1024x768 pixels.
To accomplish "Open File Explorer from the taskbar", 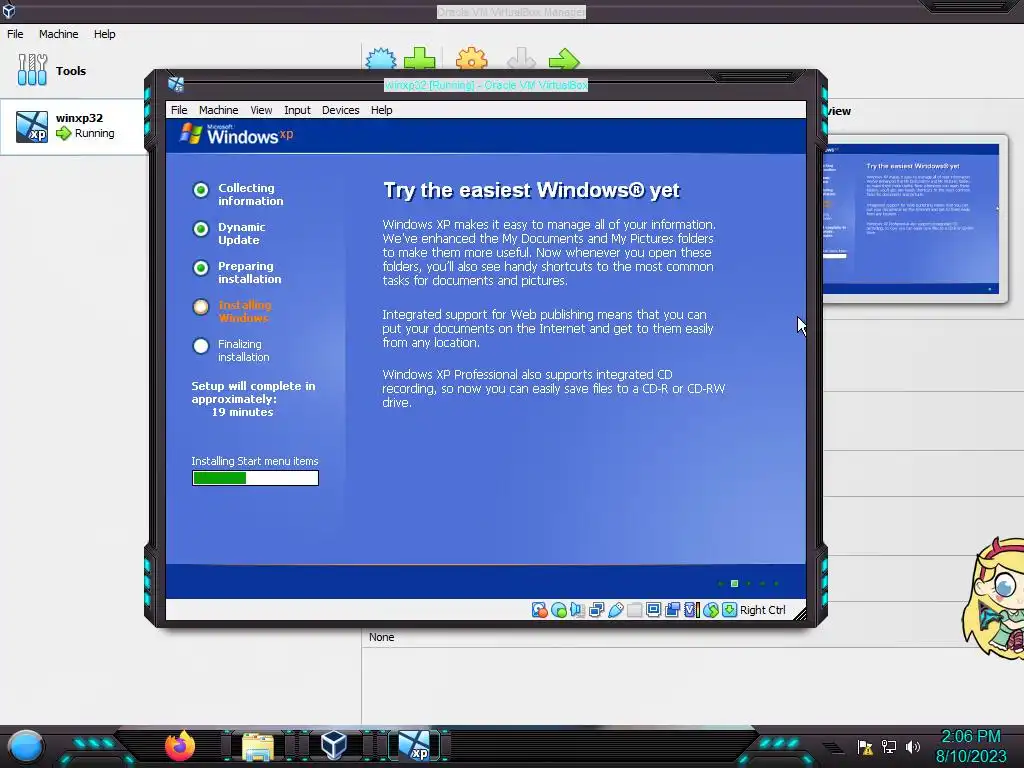I will (258, 746).
